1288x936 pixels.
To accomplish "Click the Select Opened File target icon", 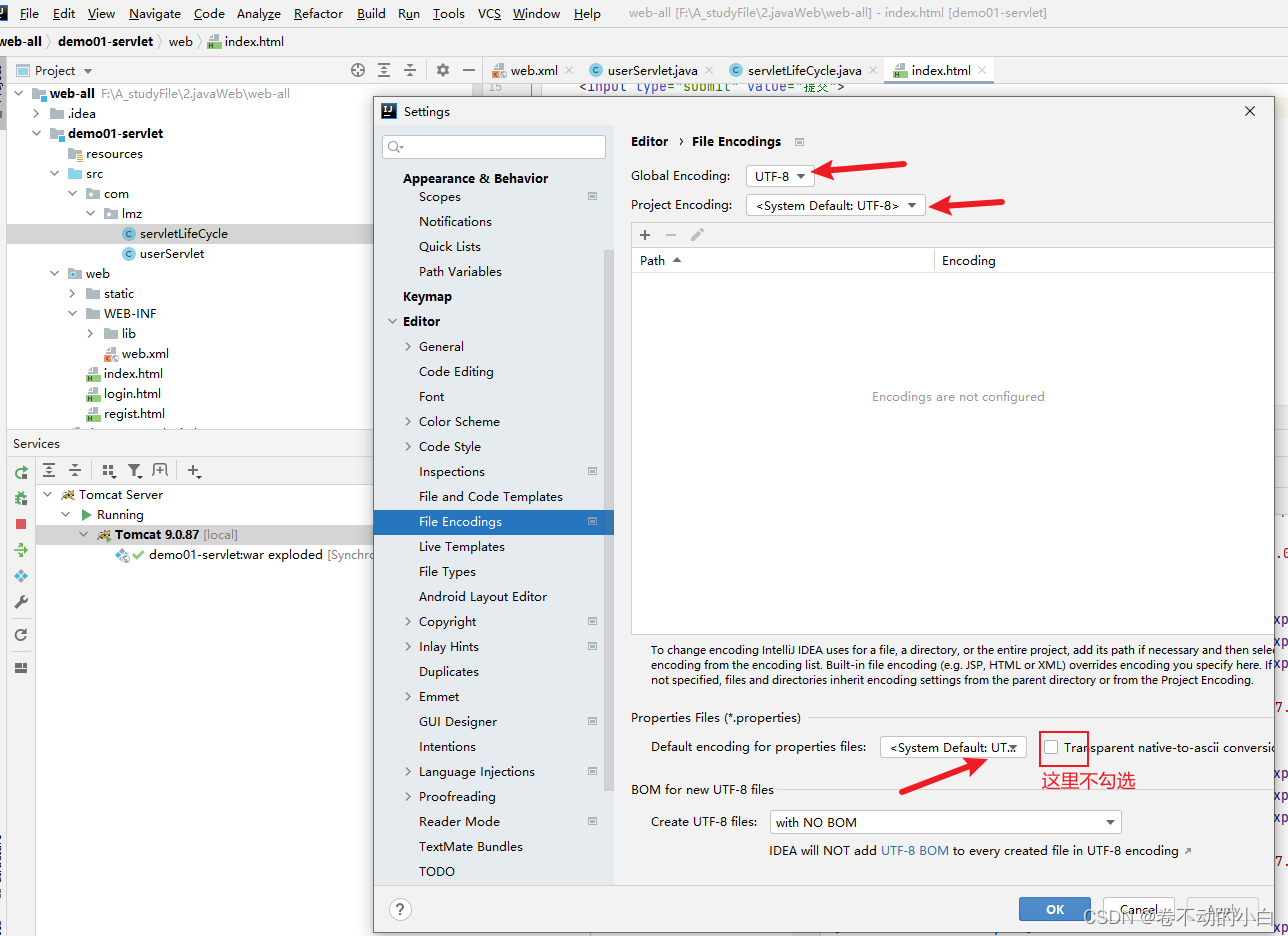I will pyautogui.click(x=358, y=70).
